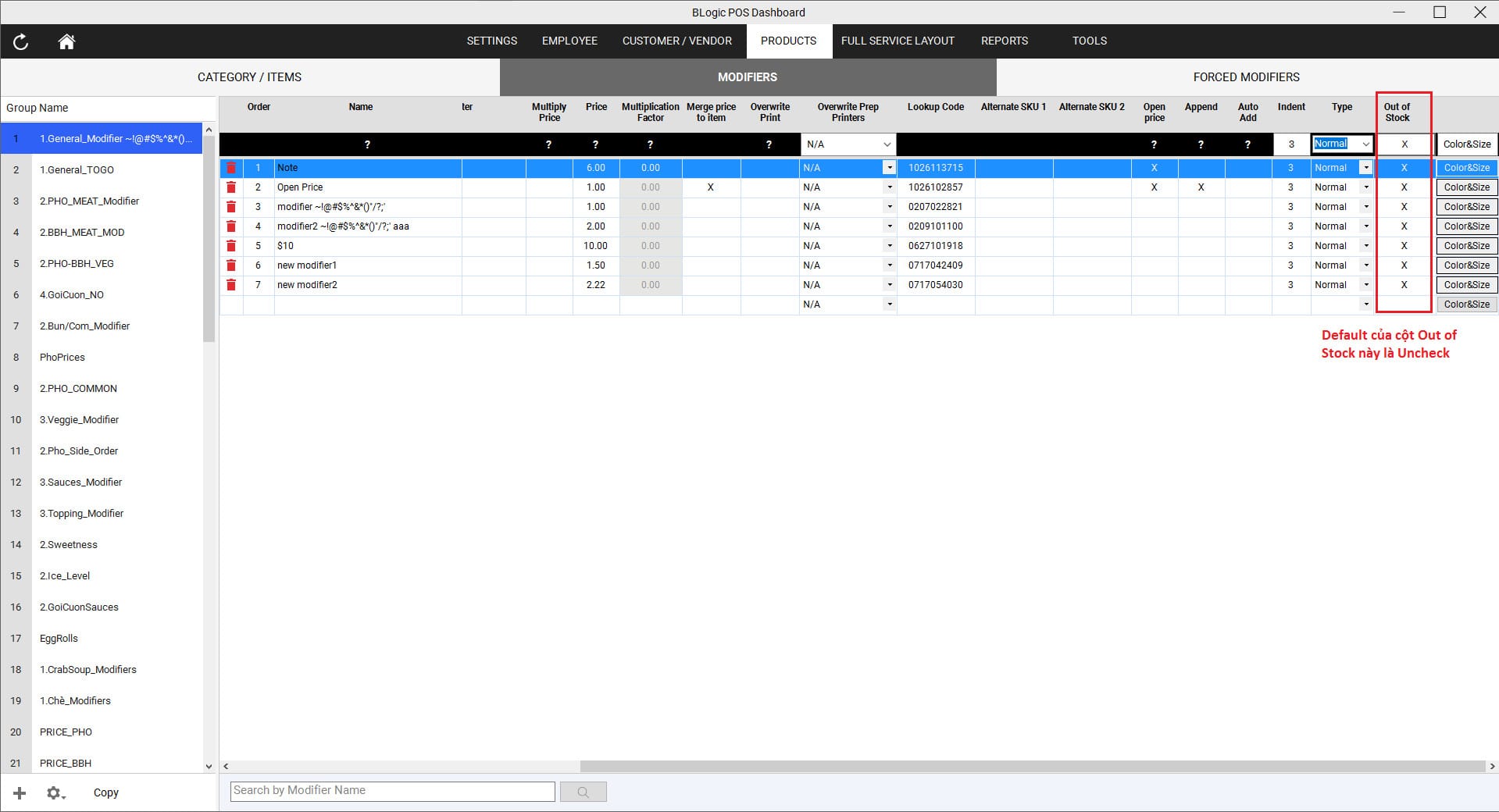
Task: Click the magnifier search button
Action: point(583,792)
